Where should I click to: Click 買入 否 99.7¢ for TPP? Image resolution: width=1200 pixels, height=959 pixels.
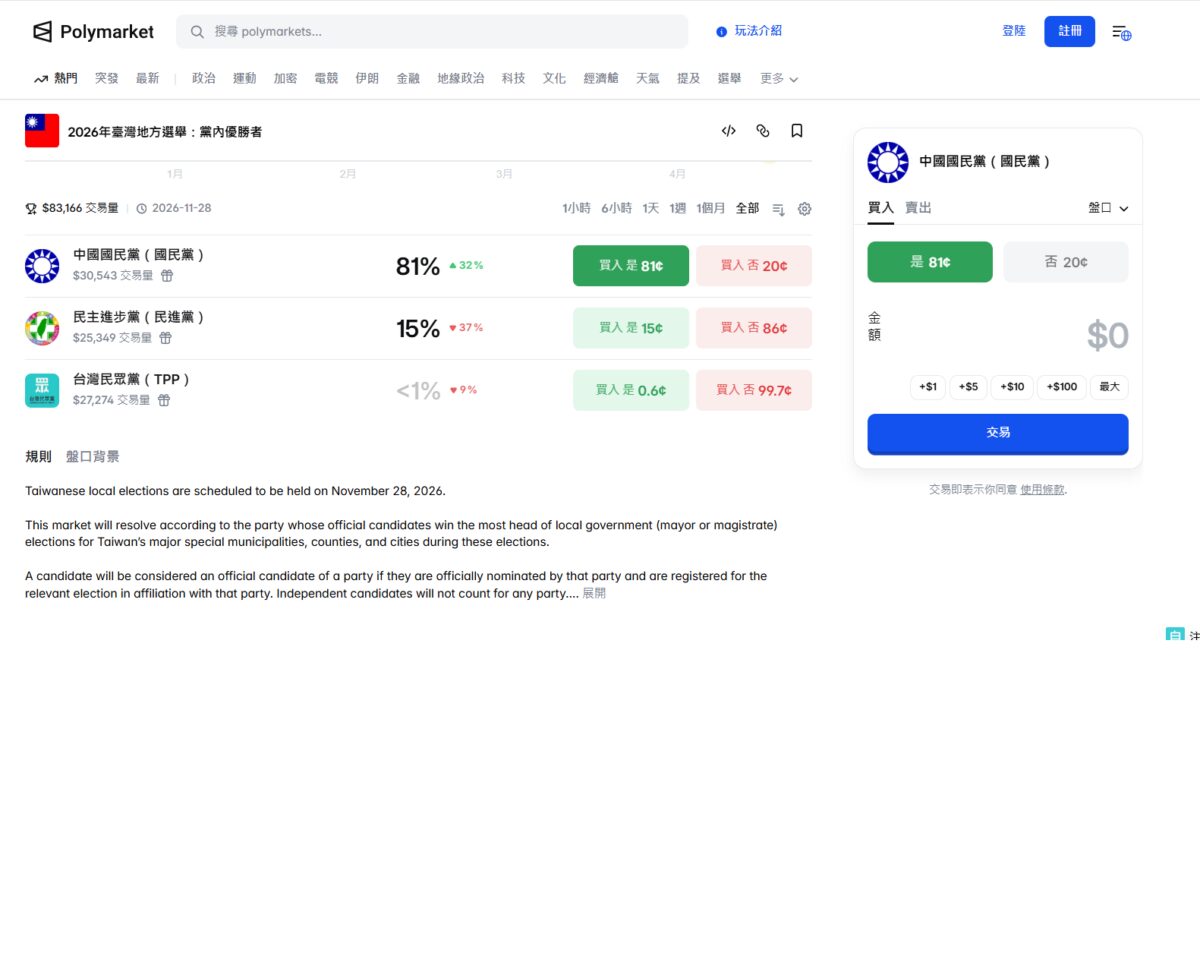754,390
